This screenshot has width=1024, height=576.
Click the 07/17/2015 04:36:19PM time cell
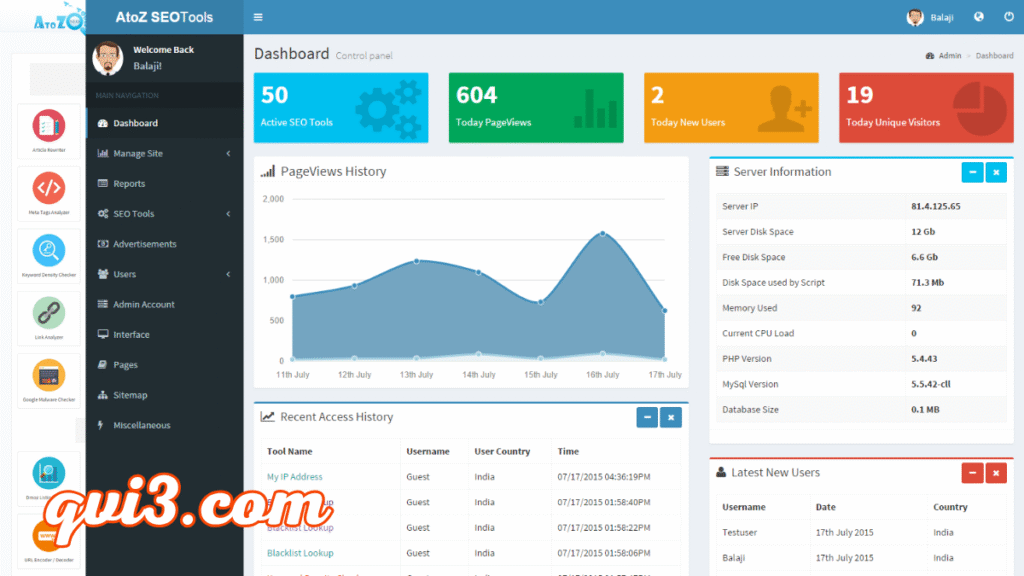tap(603, 477)
